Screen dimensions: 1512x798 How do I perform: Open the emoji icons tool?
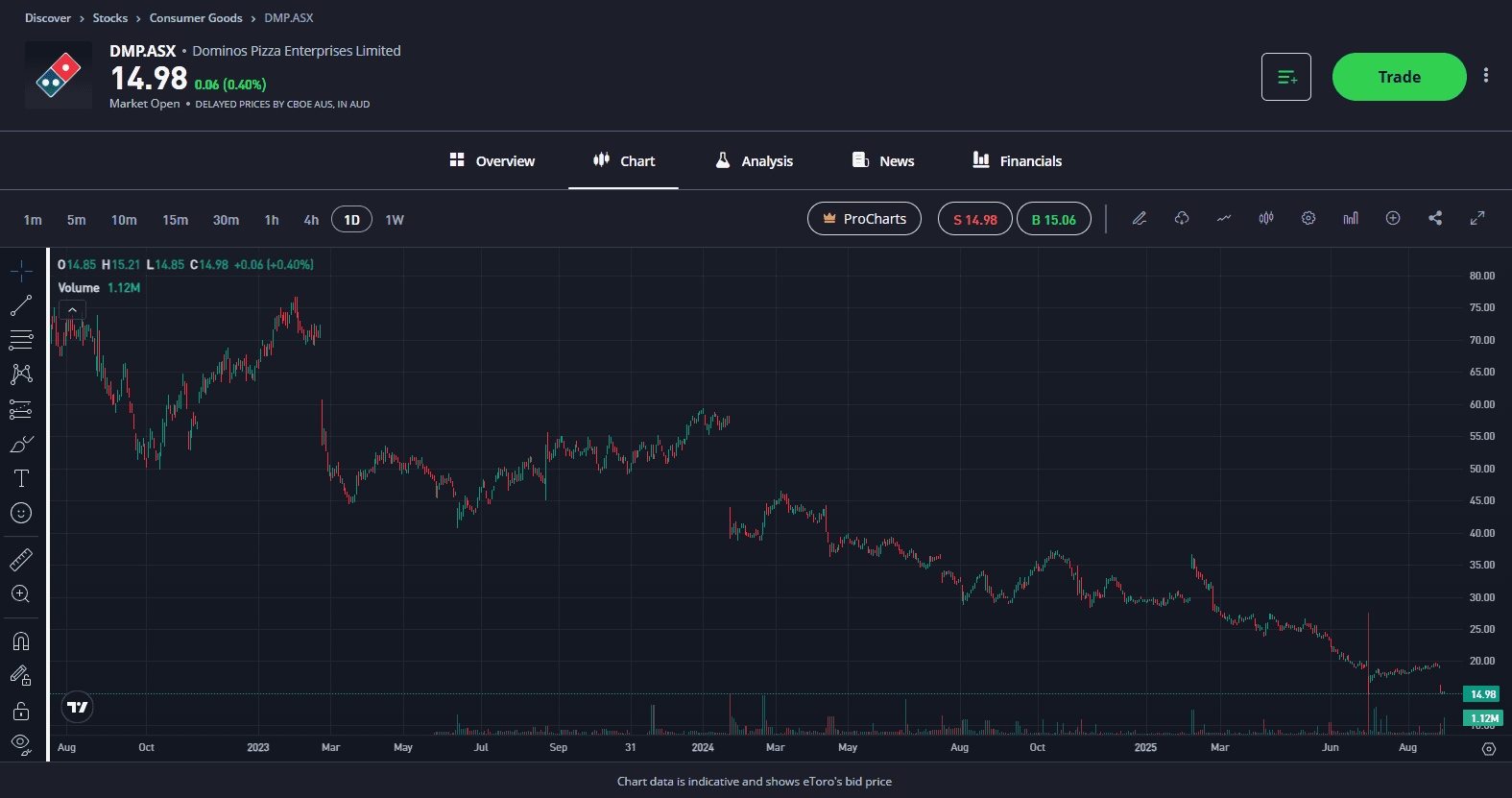tap(21, 513)
